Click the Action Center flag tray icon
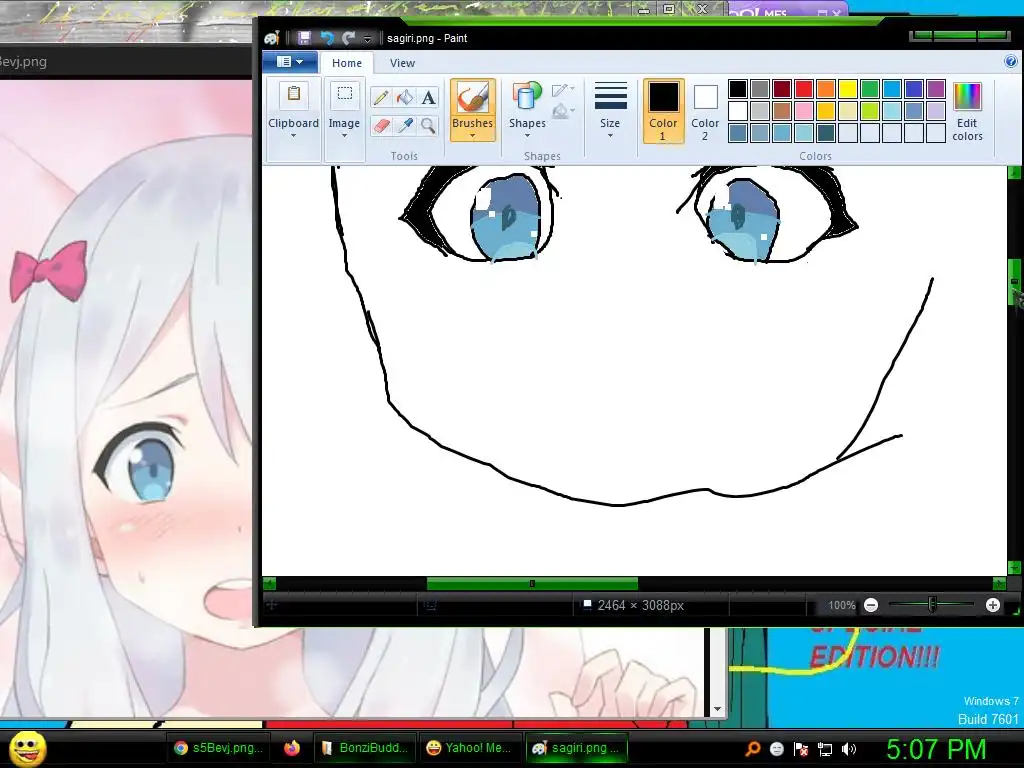This screenshot has width=1024, height=768. click(x=801, y=749)
